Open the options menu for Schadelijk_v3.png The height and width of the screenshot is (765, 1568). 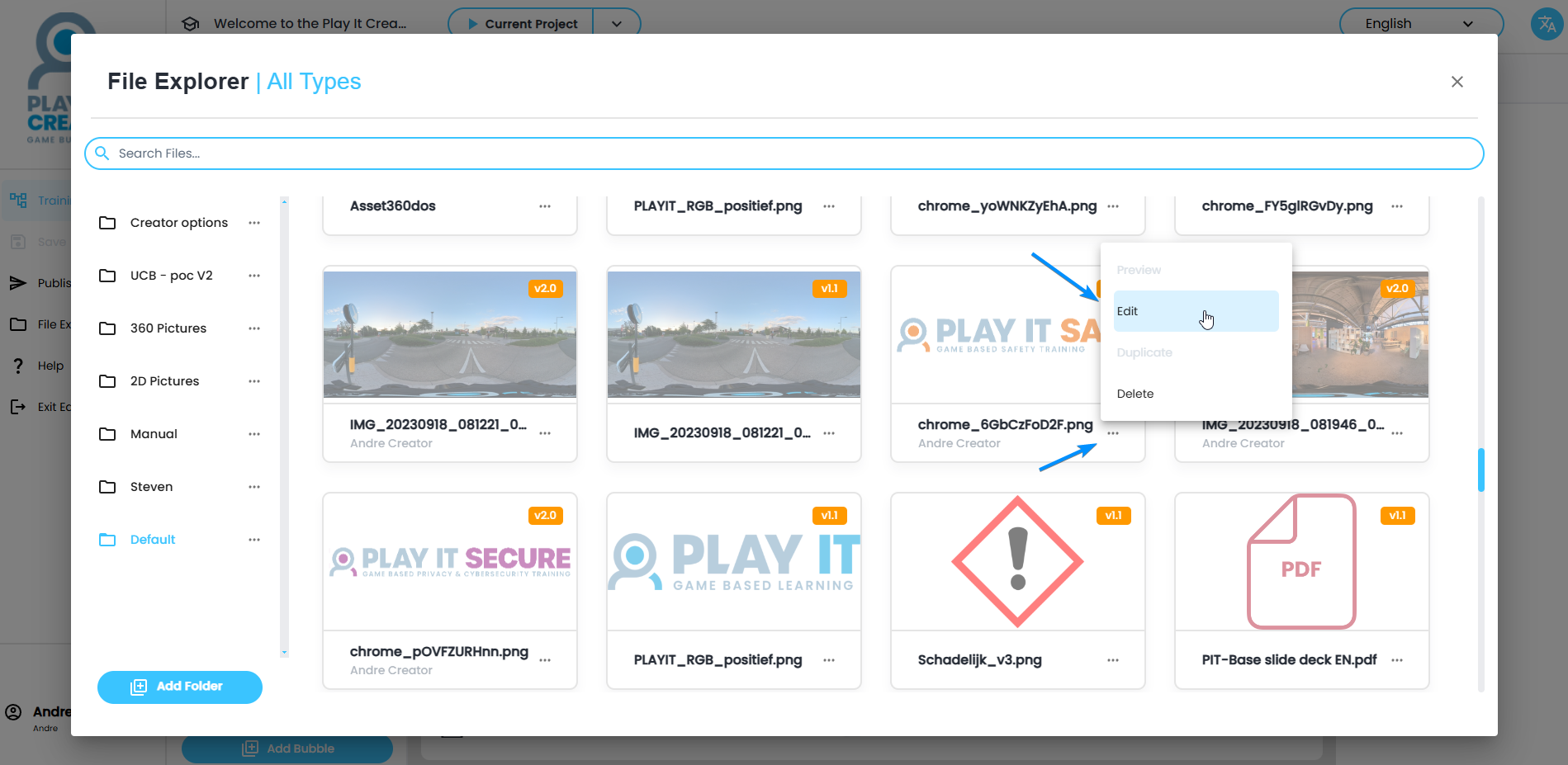point(1113,660)
